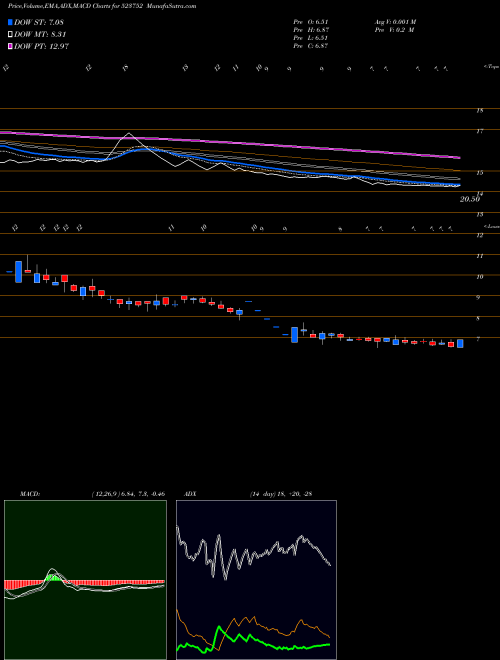
Task: Click the ADX panel title
Action: pos(191,494)
